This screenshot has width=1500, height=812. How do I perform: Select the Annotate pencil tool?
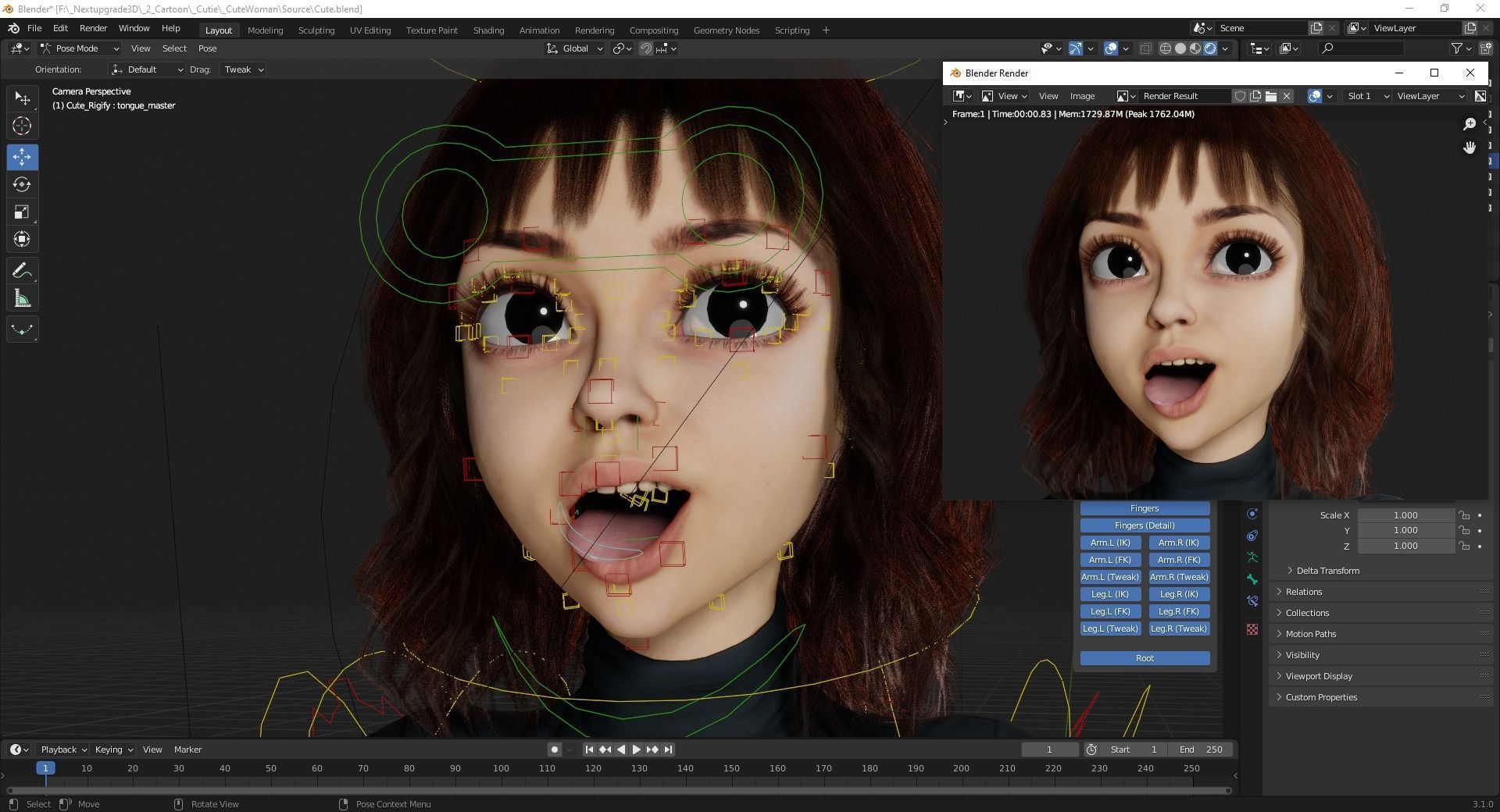tap(22, 270)
